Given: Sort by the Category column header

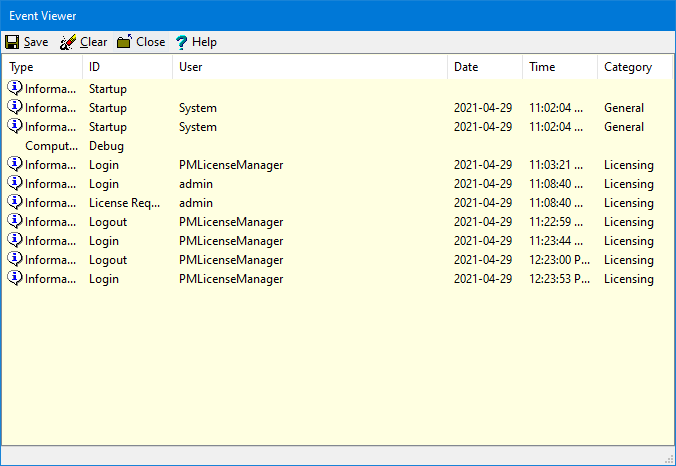Looking at the screenshot, I should [628, 67].
